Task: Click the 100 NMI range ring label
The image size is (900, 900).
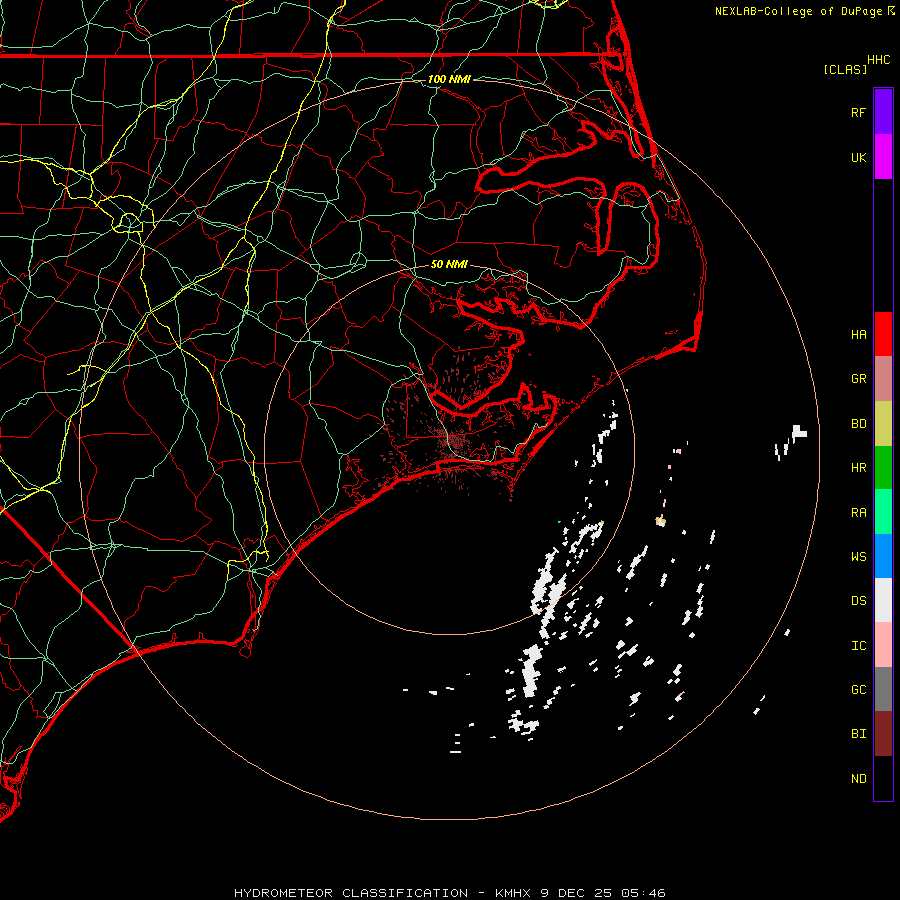Action: pos(449,79)
